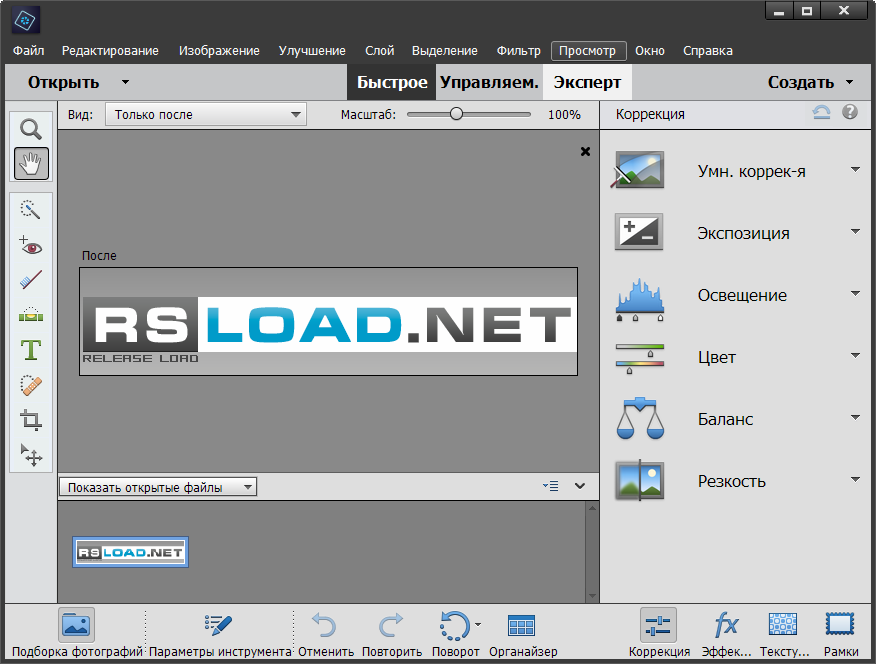Open the Окно menu
The image size is (876, 664).
tap(650, 51)
